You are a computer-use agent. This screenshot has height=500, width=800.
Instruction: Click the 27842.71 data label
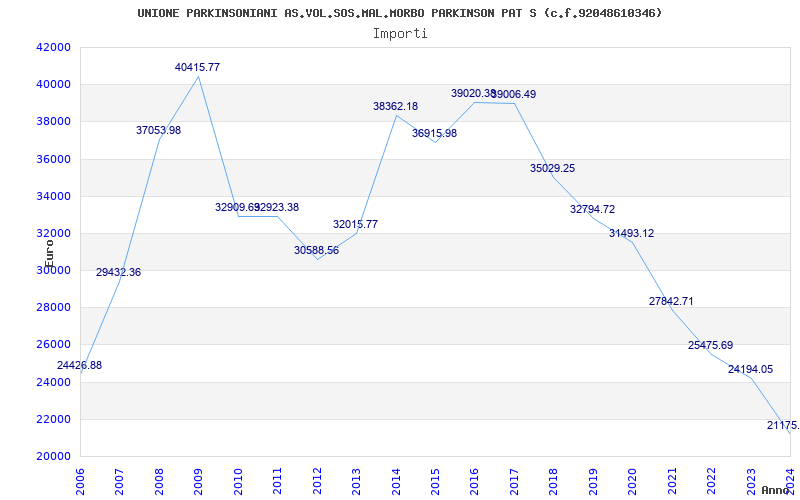[671, 301]
